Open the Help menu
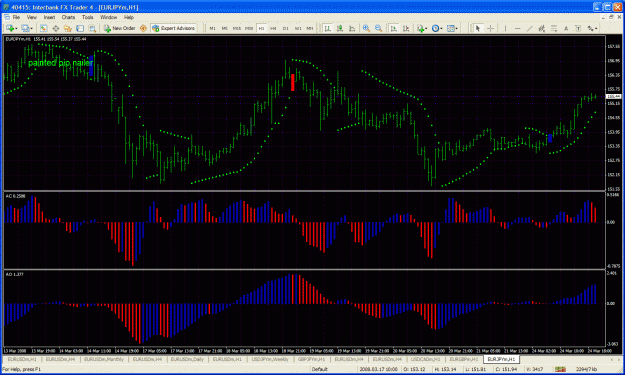The width and height of the screenshot is (625, 375). pyautogui.click(x=129, y=17)
